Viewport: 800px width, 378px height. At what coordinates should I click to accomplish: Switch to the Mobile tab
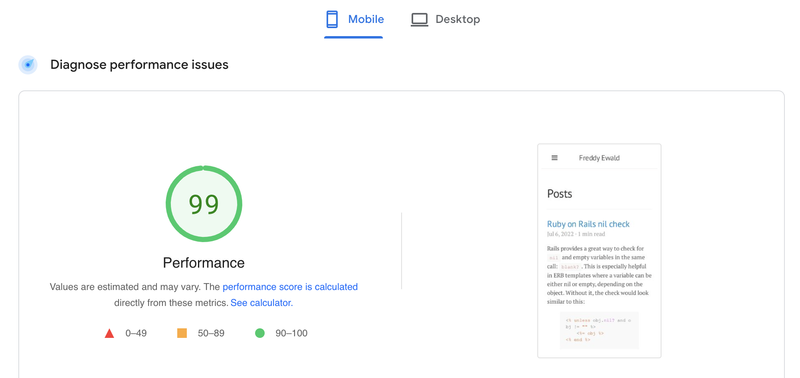point(354,20)
